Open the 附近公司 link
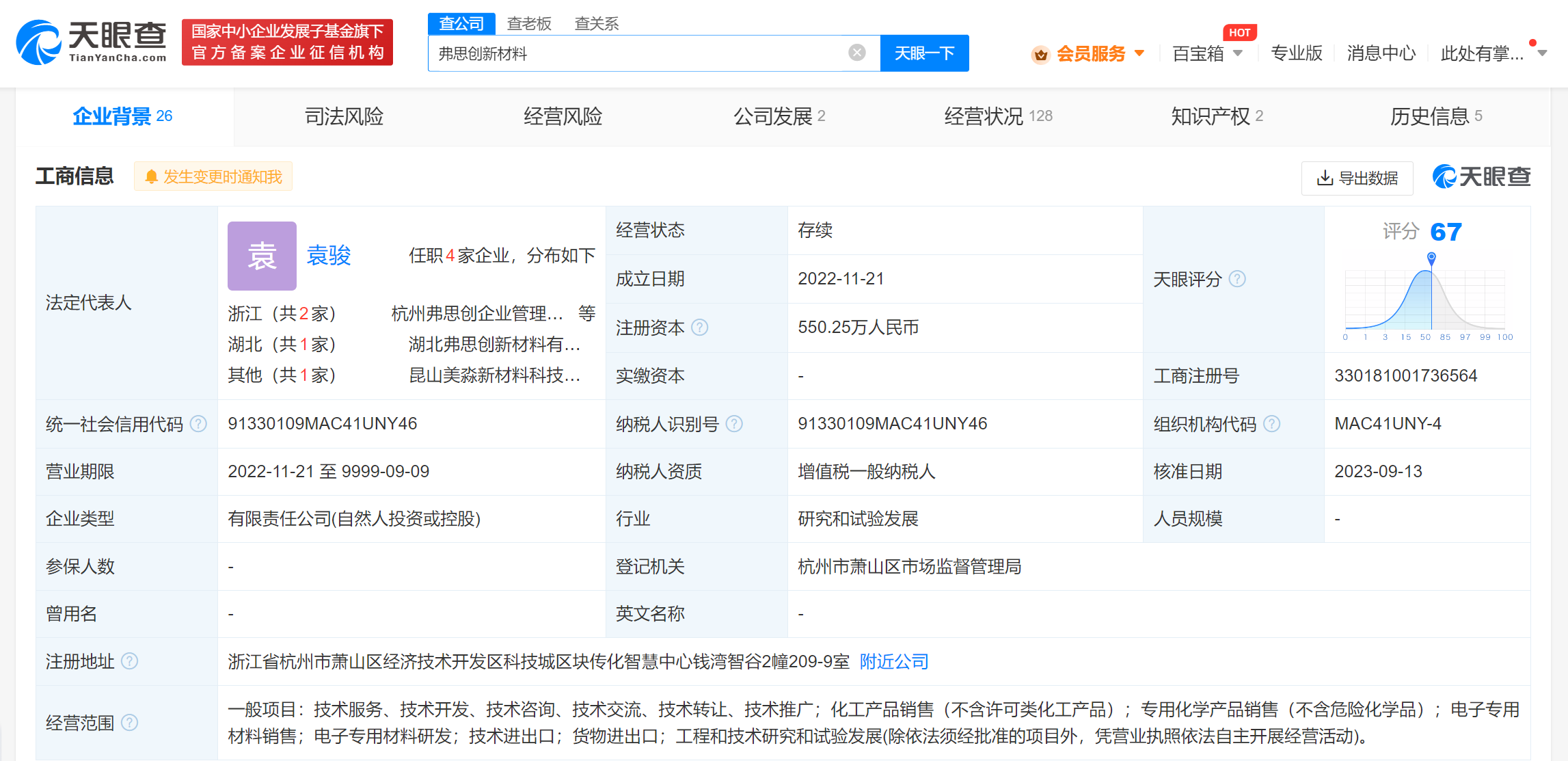Viewport: 1568px width, 761px height. pos(892,661)
